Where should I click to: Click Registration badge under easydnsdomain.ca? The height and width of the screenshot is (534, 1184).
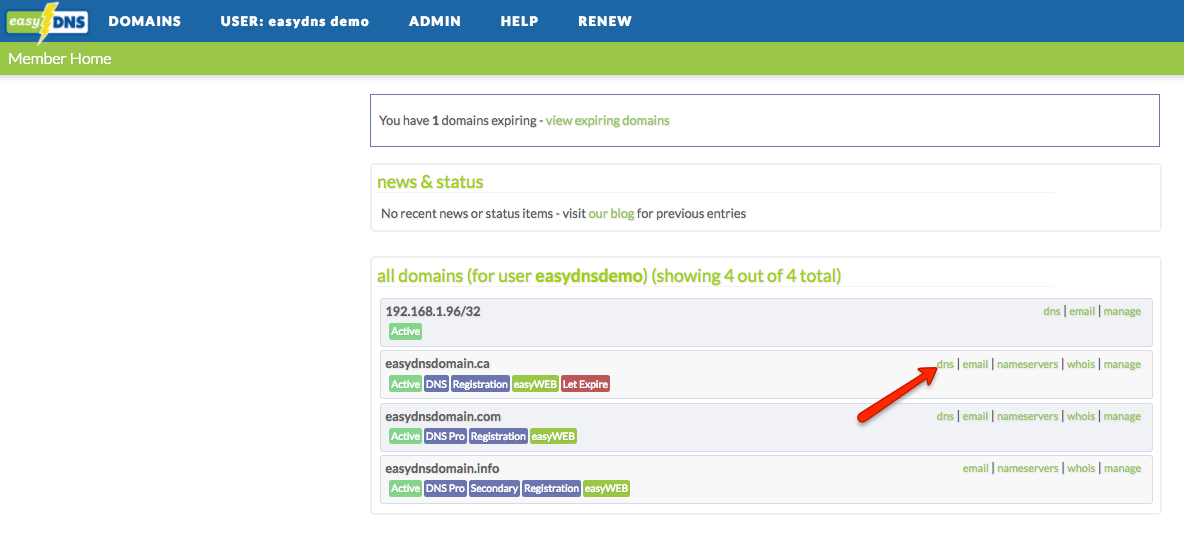pos(480,384)
